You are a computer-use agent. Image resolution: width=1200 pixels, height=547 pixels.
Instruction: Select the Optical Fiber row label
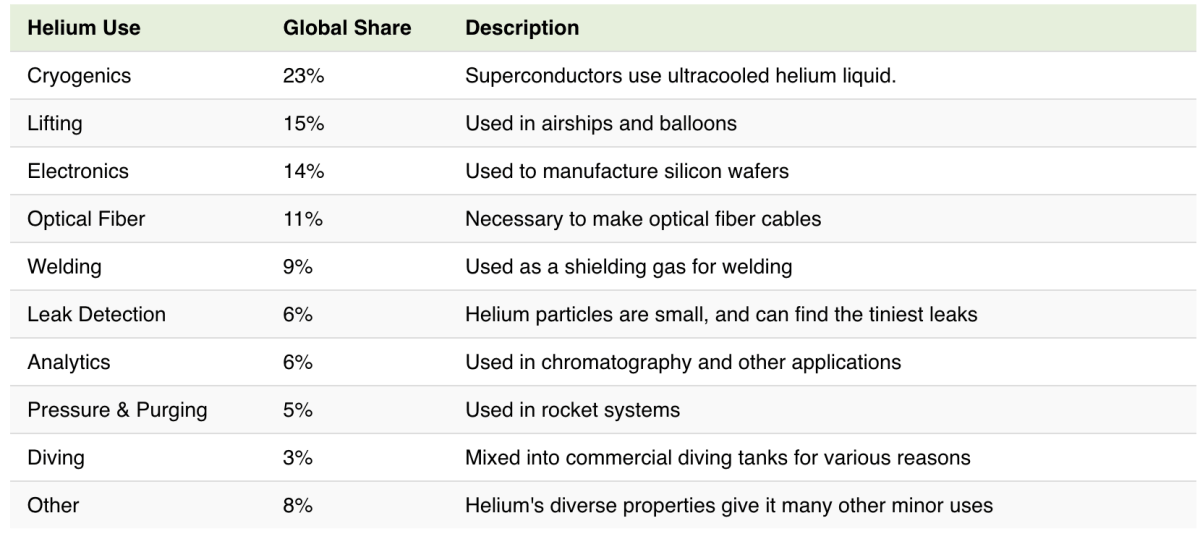[86, 219]
